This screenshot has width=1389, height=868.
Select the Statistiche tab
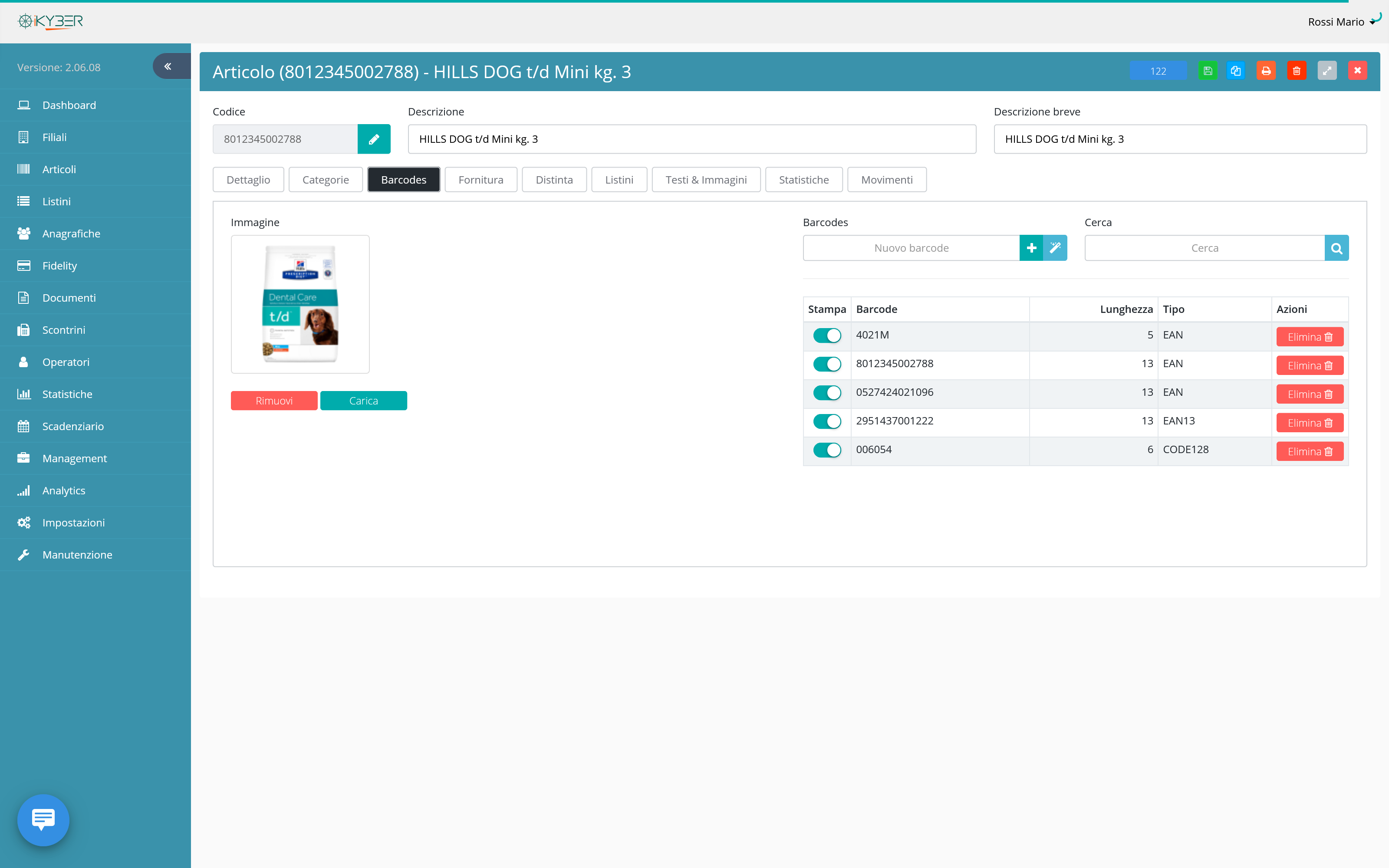click(804, 179)
